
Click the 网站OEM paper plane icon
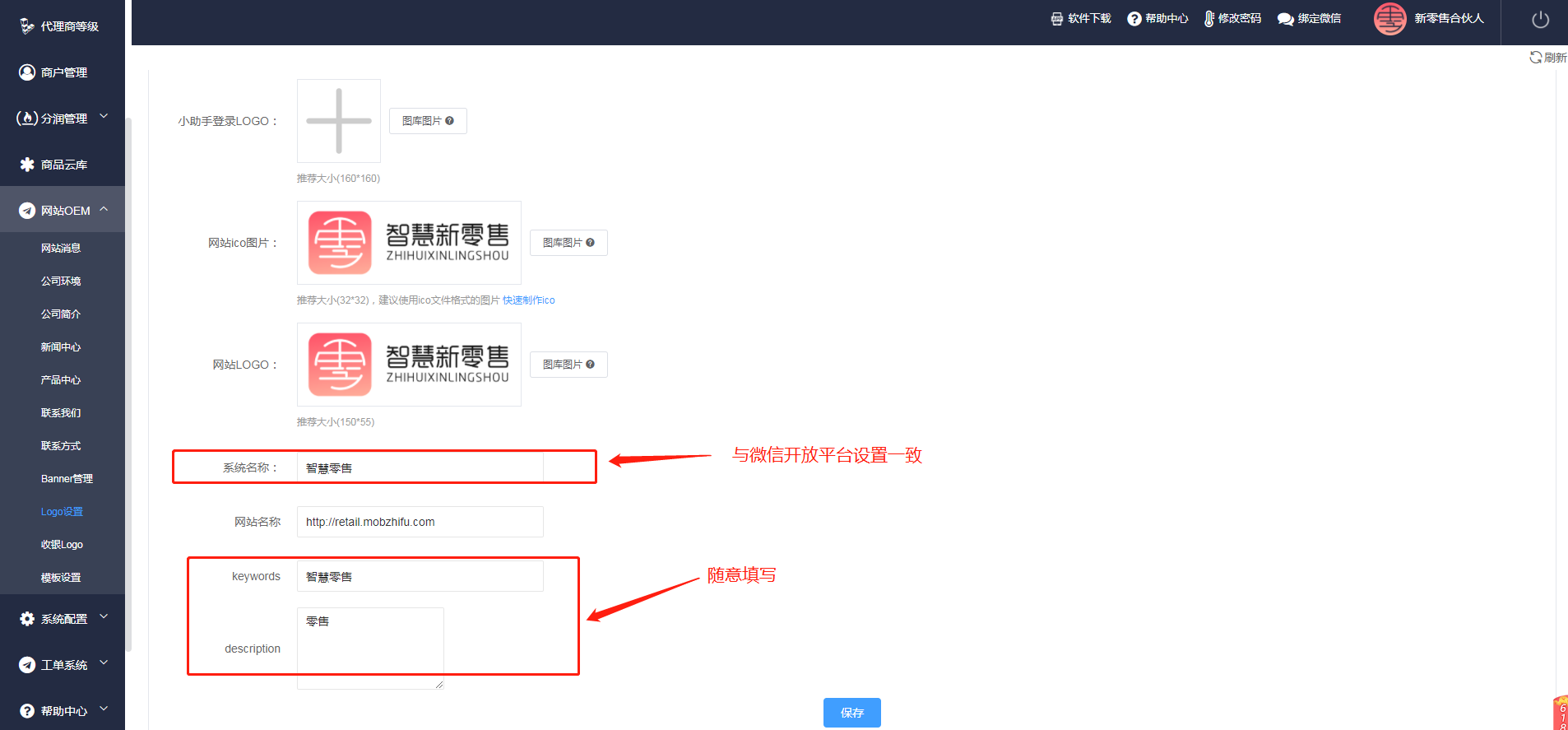27,211
